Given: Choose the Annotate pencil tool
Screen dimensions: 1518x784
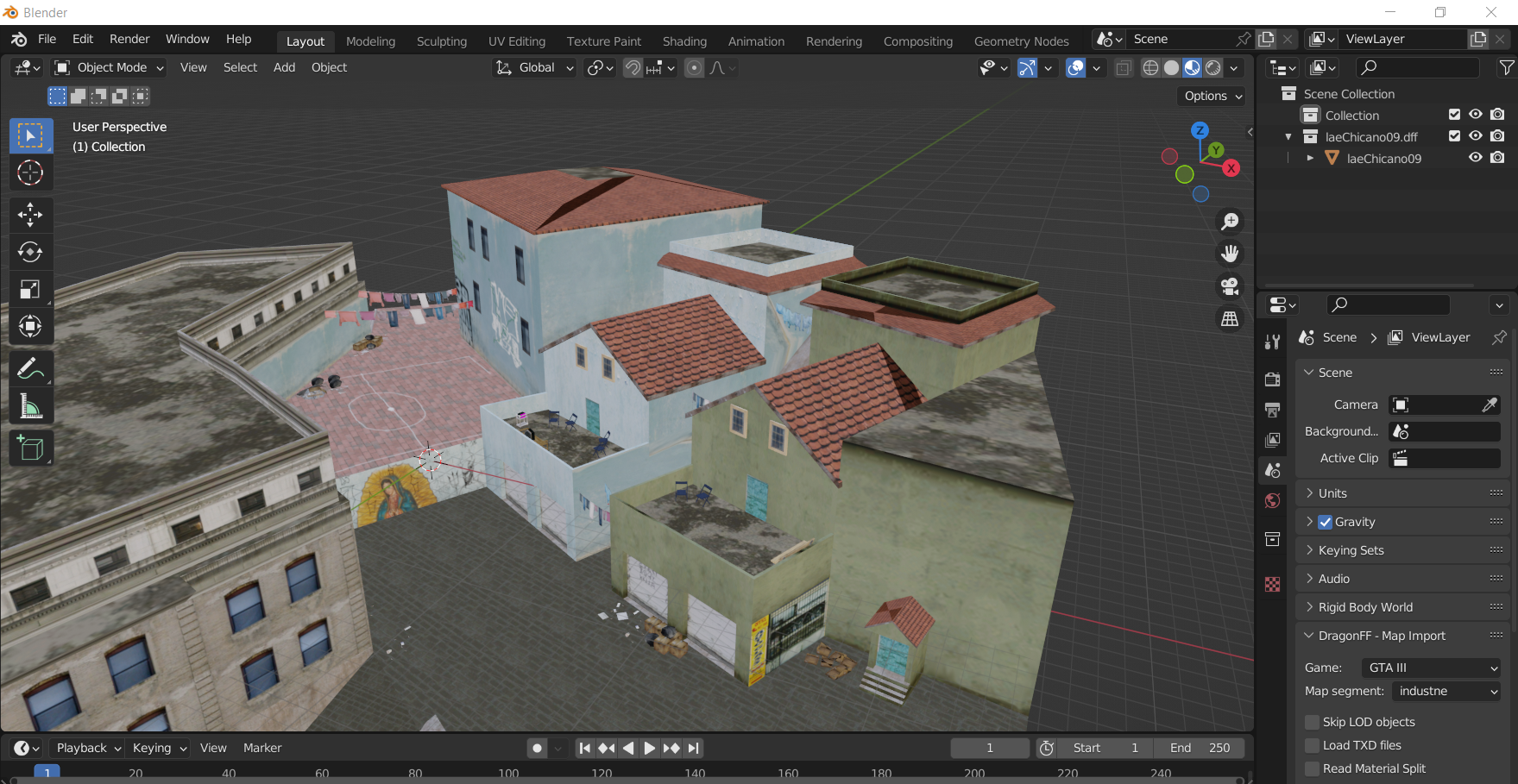Looking at the screenshot, I should pyautogui.click(x=30, y=369).
